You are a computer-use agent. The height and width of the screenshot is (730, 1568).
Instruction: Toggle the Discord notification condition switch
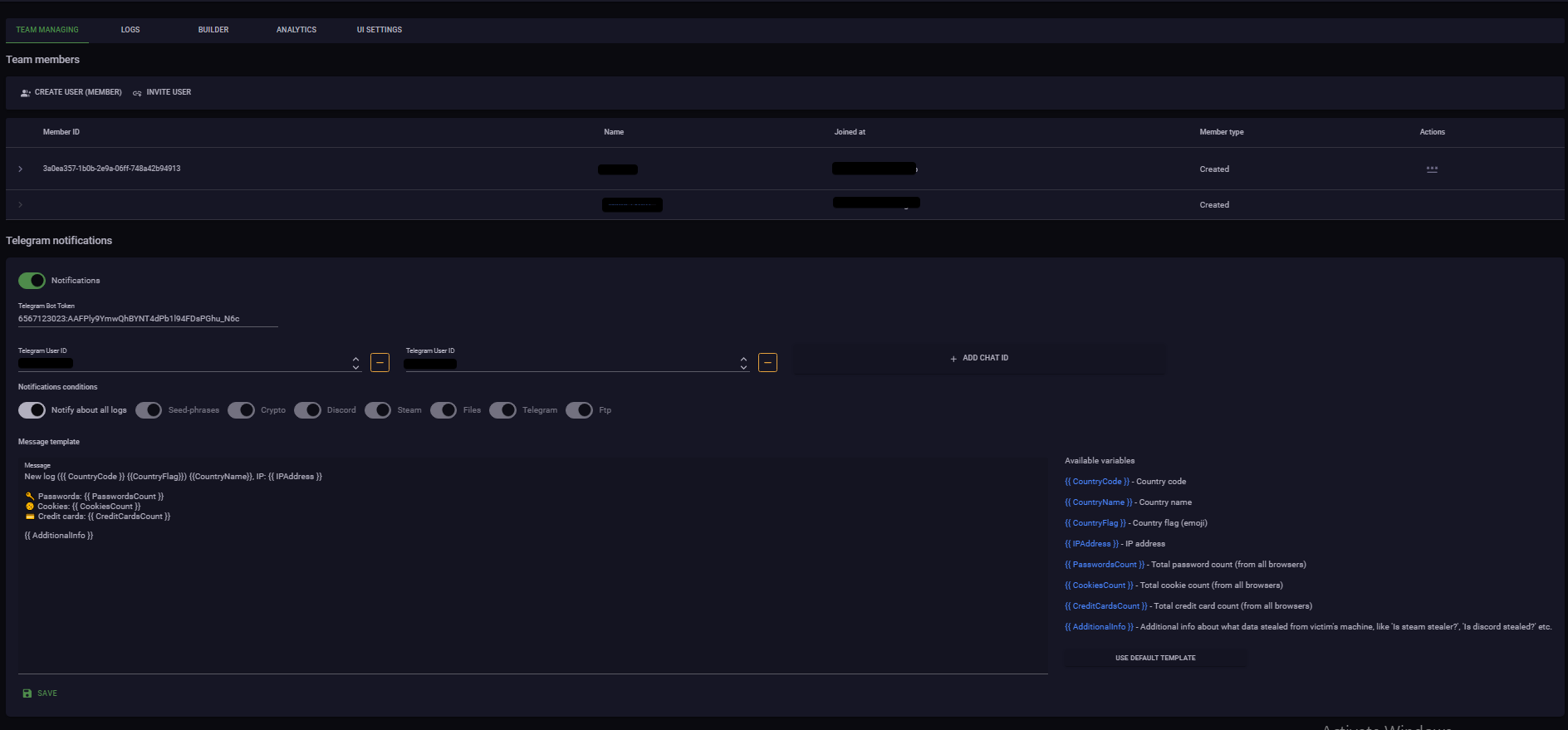(307, 410)
